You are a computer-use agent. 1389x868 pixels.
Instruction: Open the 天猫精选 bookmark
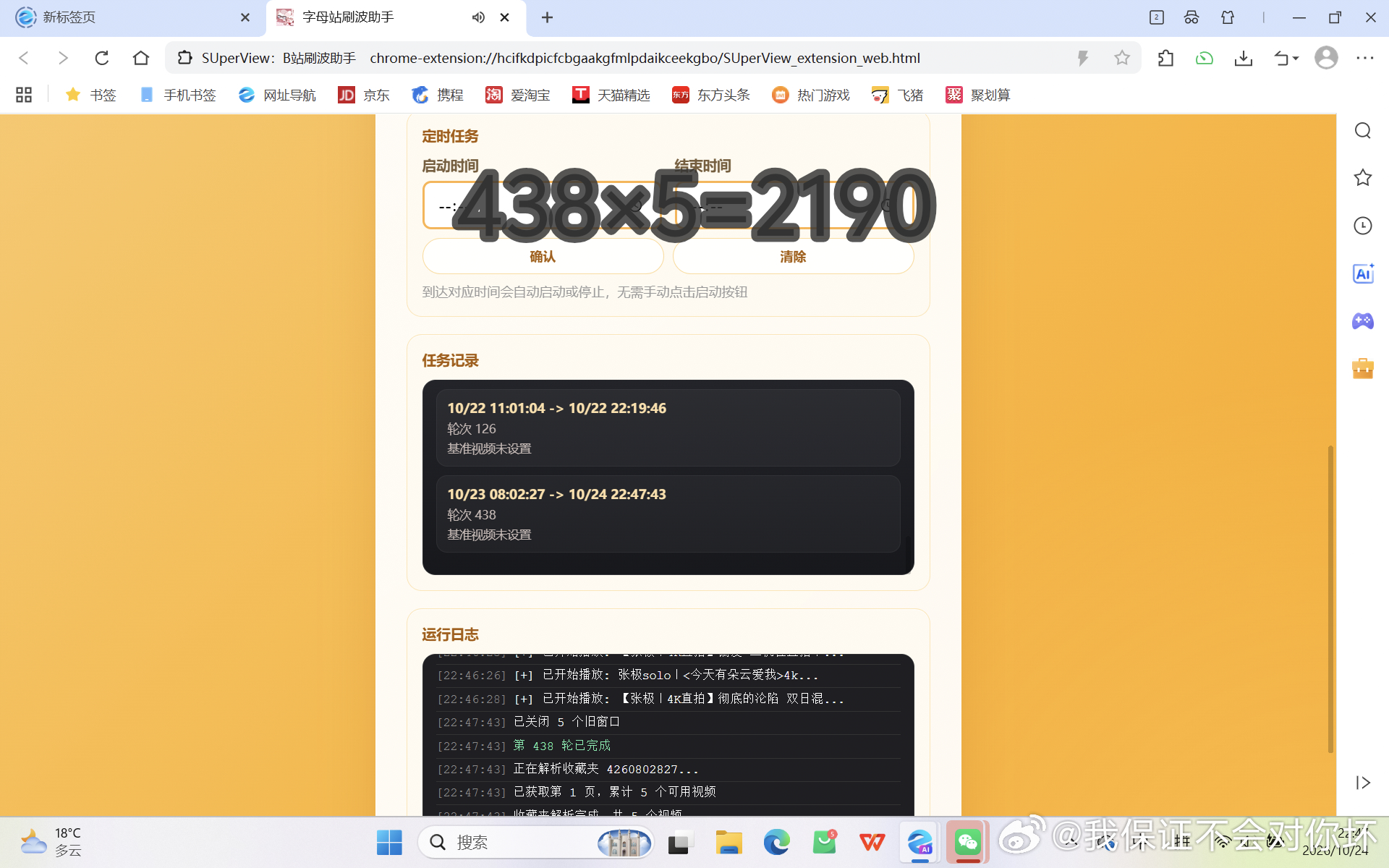(611, 95)
